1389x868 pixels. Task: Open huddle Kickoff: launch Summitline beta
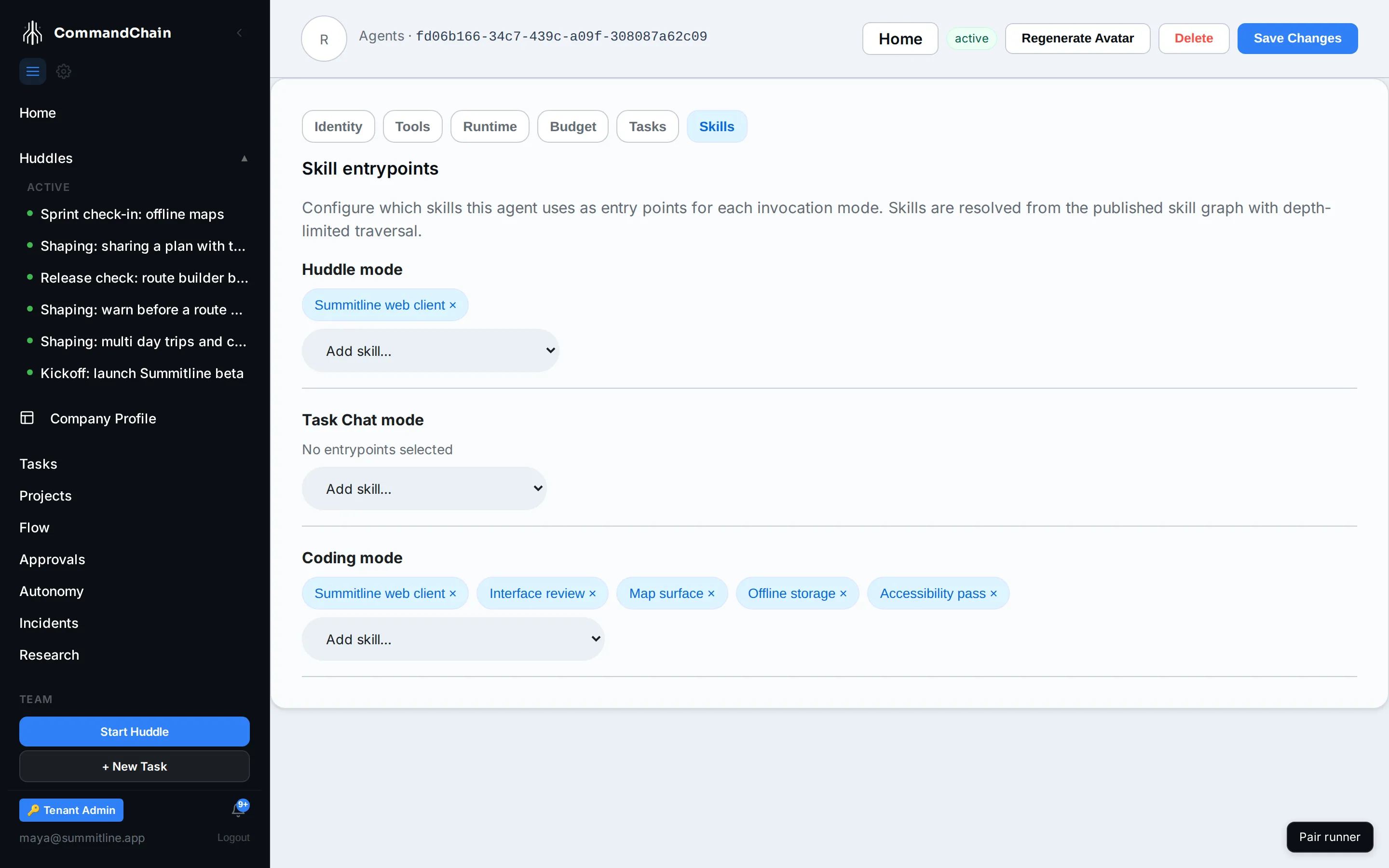pos(142,373)
